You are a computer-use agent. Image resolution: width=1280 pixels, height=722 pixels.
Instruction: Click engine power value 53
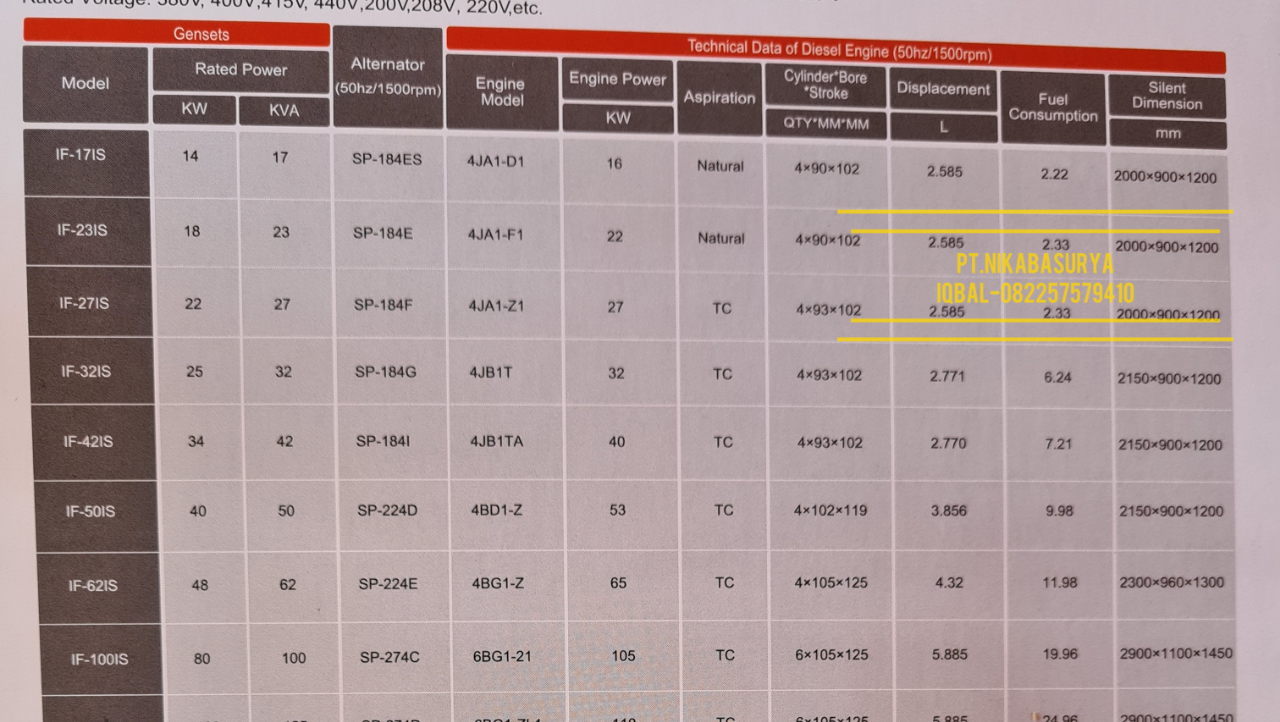click(617, 510)
